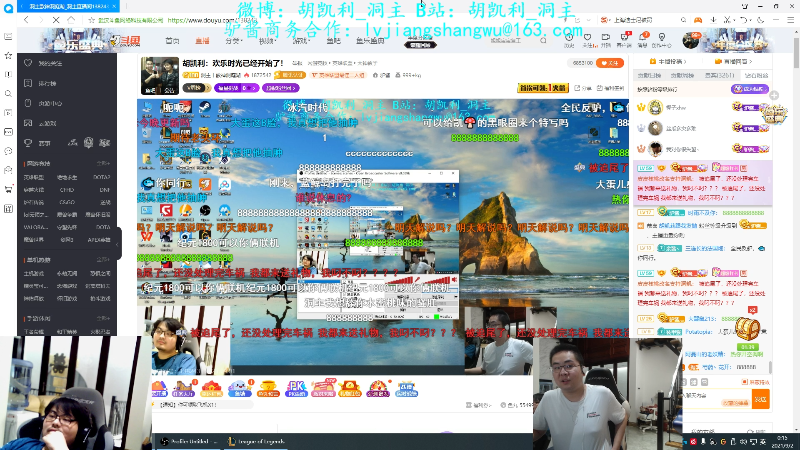Collapse the dark sidebar with edge handle

coord(118,244)
